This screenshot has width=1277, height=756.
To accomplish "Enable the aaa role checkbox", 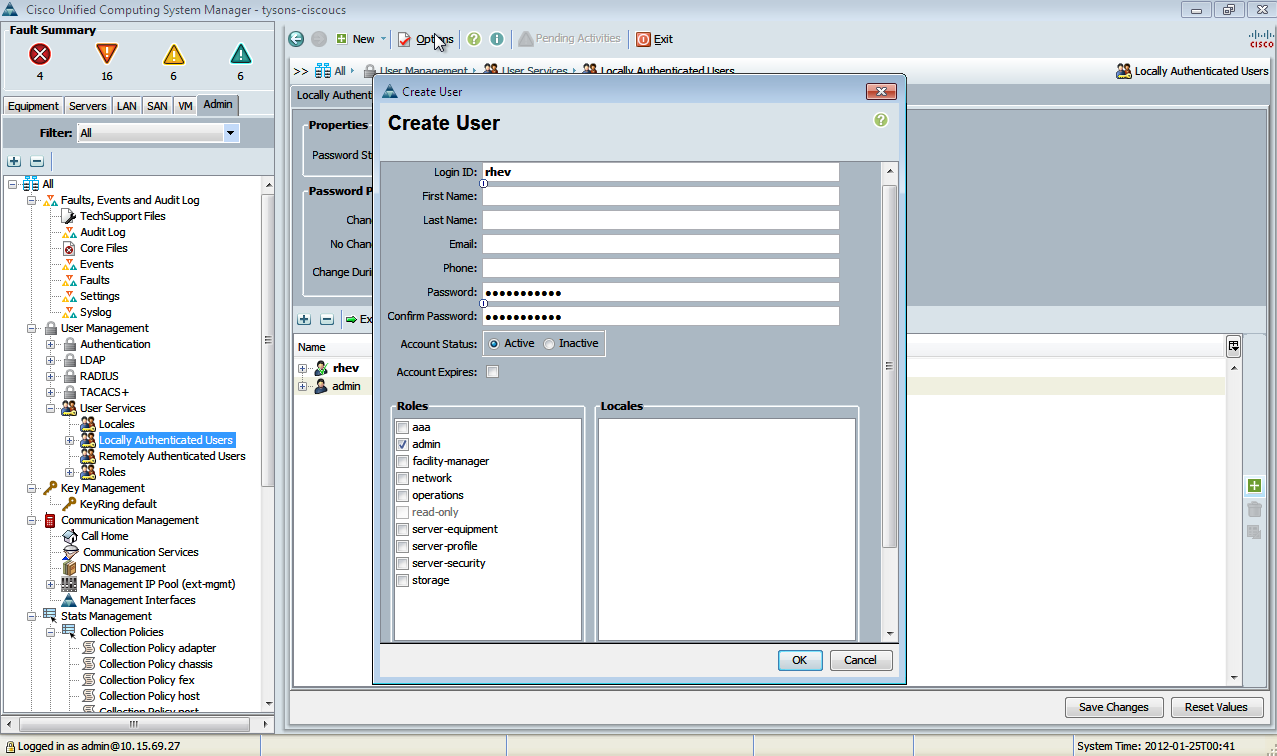I will click(x=403, y=426).
